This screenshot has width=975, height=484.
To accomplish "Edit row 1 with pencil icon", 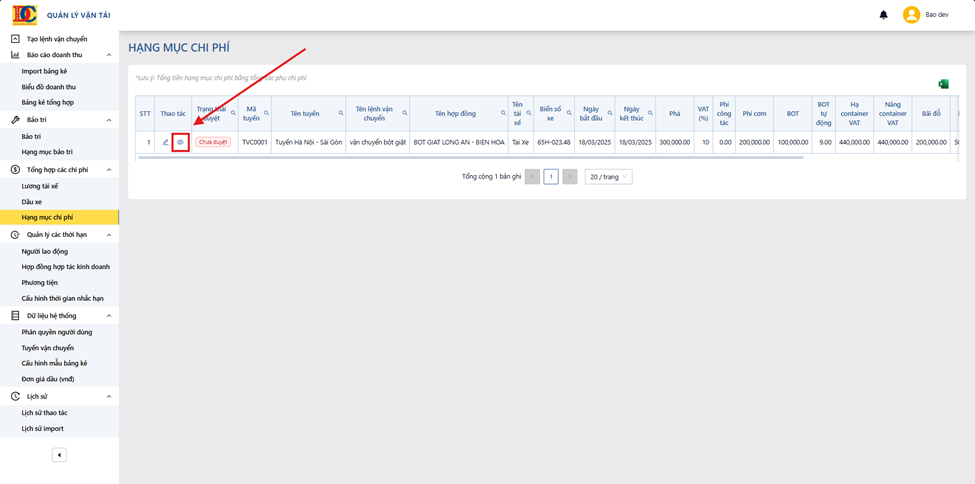I will point(165,142).
